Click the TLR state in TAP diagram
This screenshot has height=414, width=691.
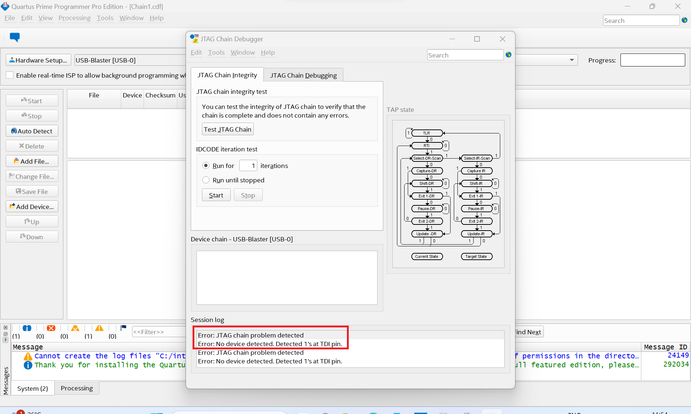[x=427, y=133]
